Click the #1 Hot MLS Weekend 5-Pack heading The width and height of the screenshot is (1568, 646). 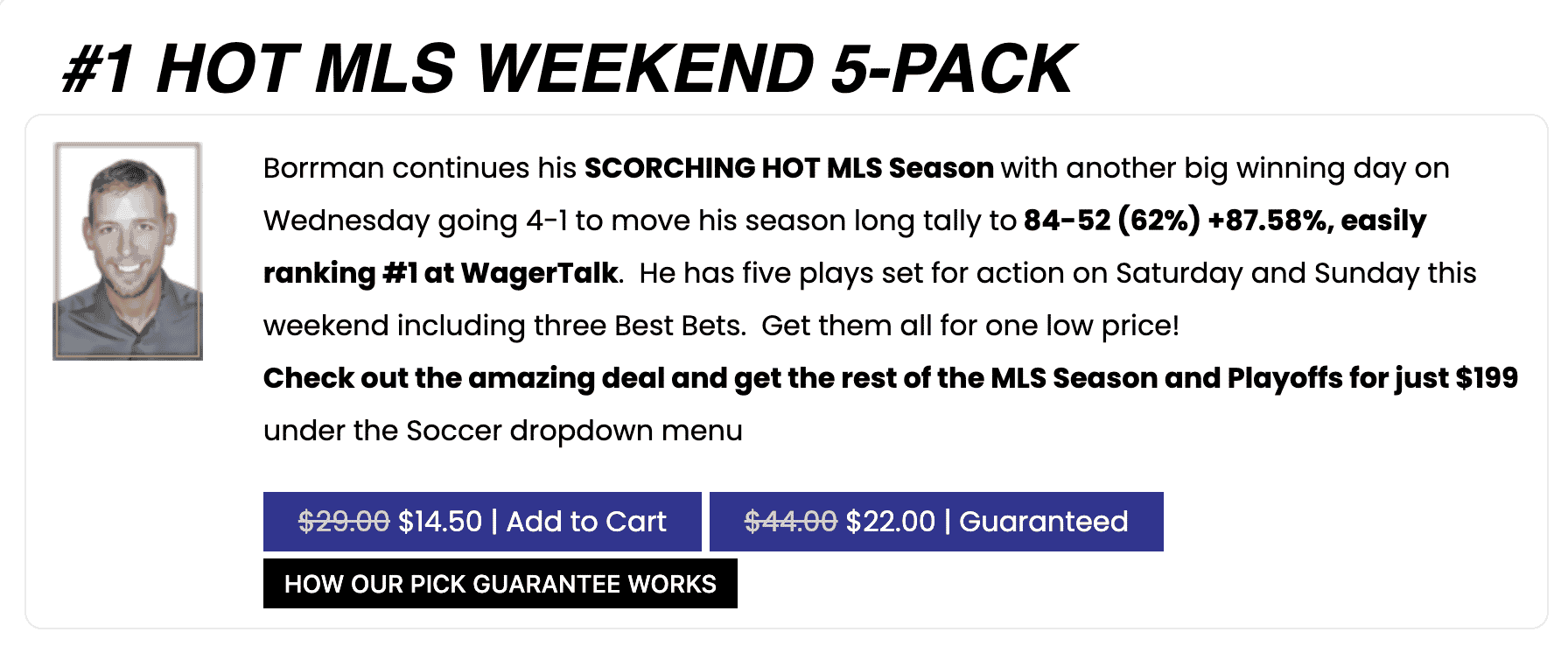(x=569, y=68)
